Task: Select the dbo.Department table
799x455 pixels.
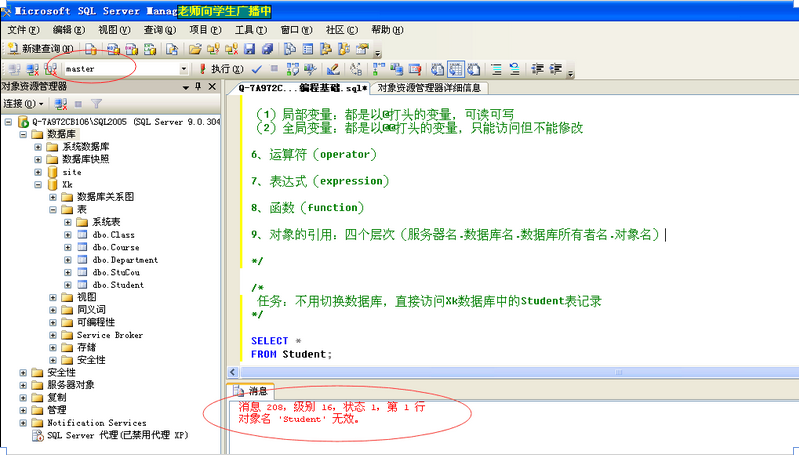Action: click(x=125, y=260)
